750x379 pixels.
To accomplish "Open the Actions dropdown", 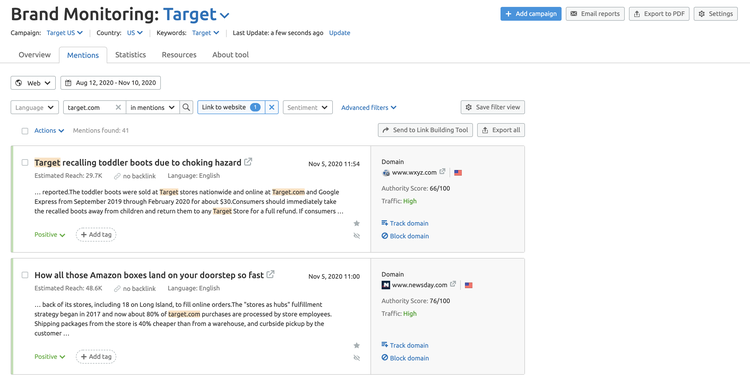I will (49, 131).
